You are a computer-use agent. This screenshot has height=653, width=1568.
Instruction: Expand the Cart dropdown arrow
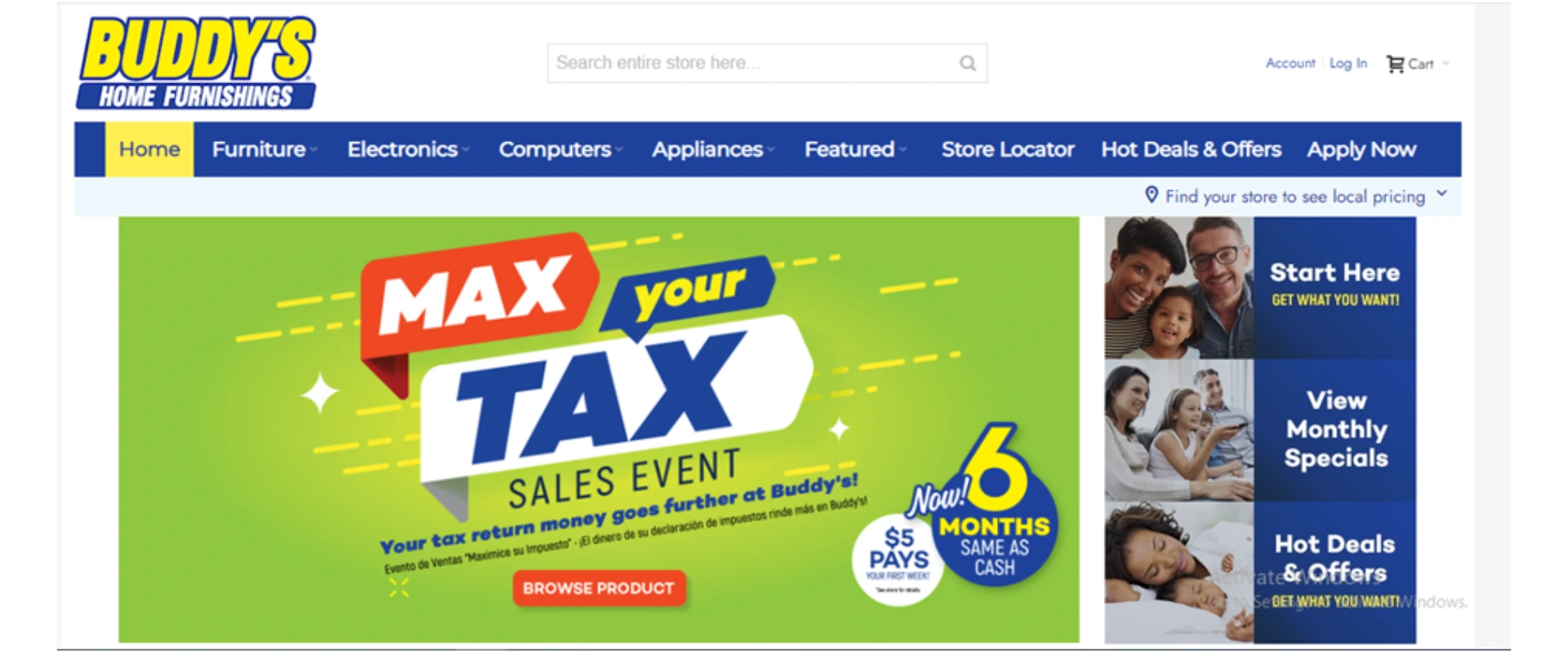click(x=1445, y=63)
